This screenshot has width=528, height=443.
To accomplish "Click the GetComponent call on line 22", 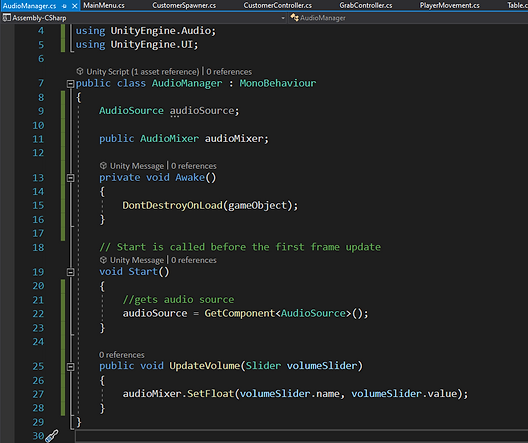I will pyautogui.click(x=240, y=313).
